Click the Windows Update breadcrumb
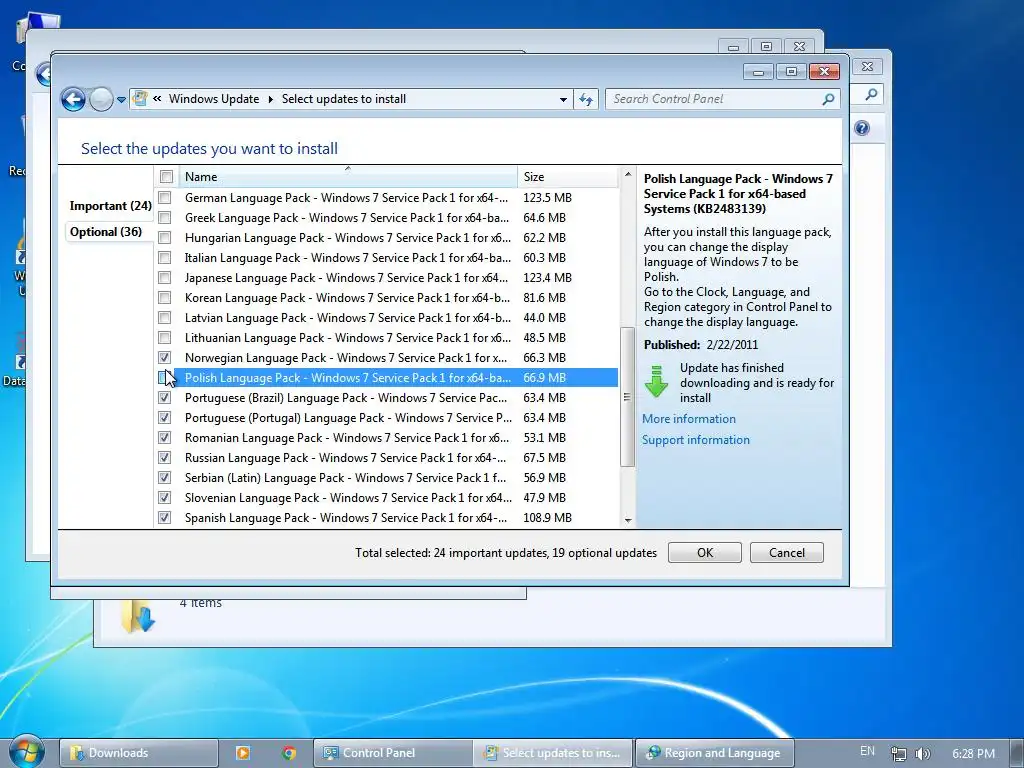 [214, 99]
